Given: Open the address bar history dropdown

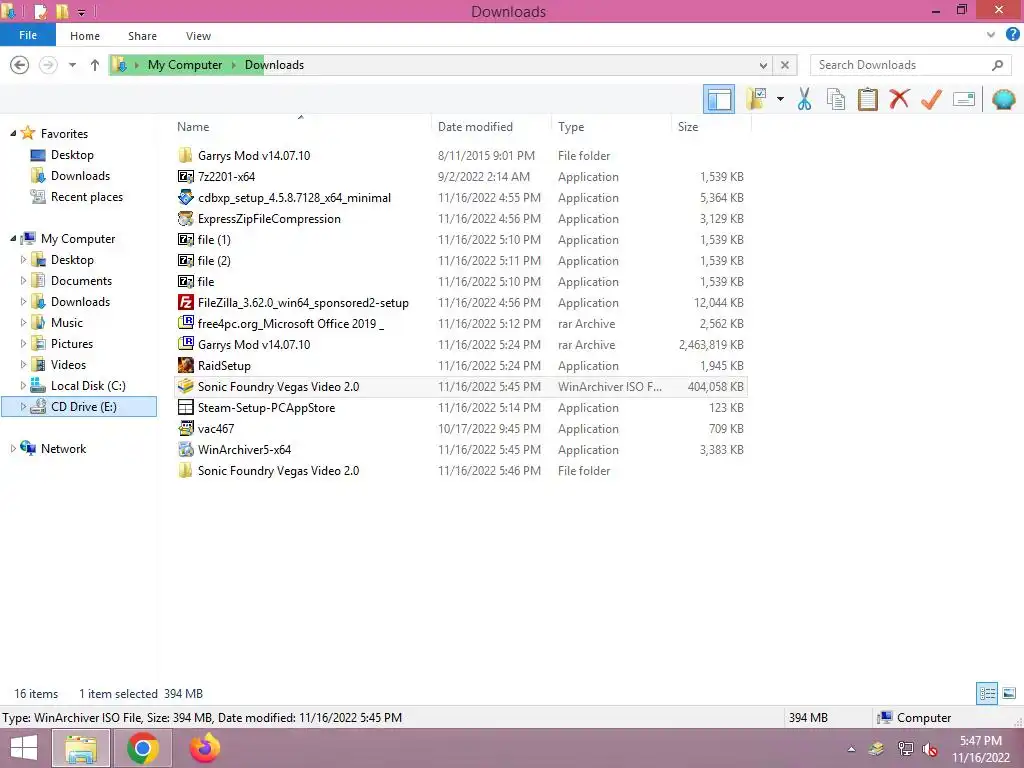Looking at the screenshot, I should [x=763, y=65].
